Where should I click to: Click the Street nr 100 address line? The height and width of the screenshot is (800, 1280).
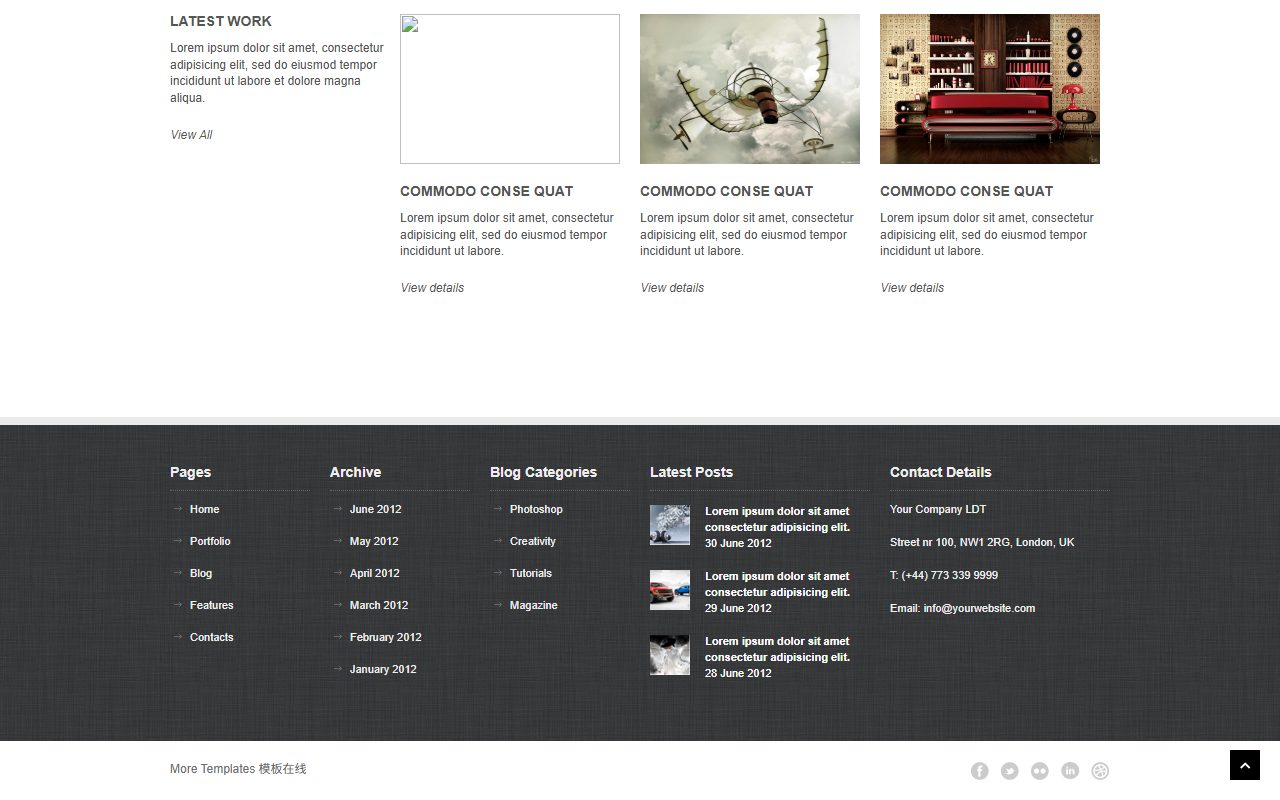click(982, 542)
